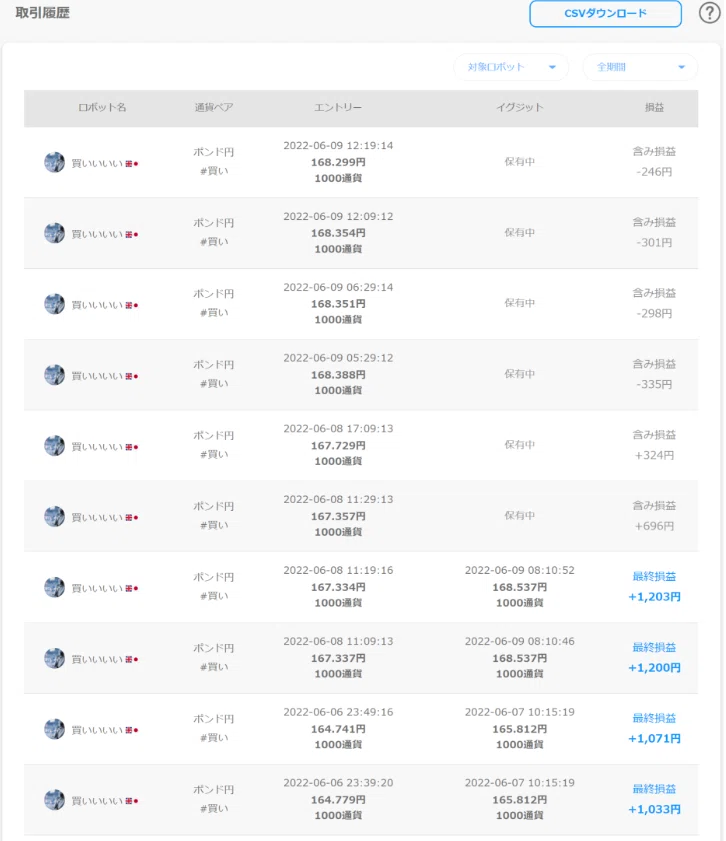Click robot avatar for 17:09:13 entry
Viewport: 726px width, 841px height.
point(54,445)
